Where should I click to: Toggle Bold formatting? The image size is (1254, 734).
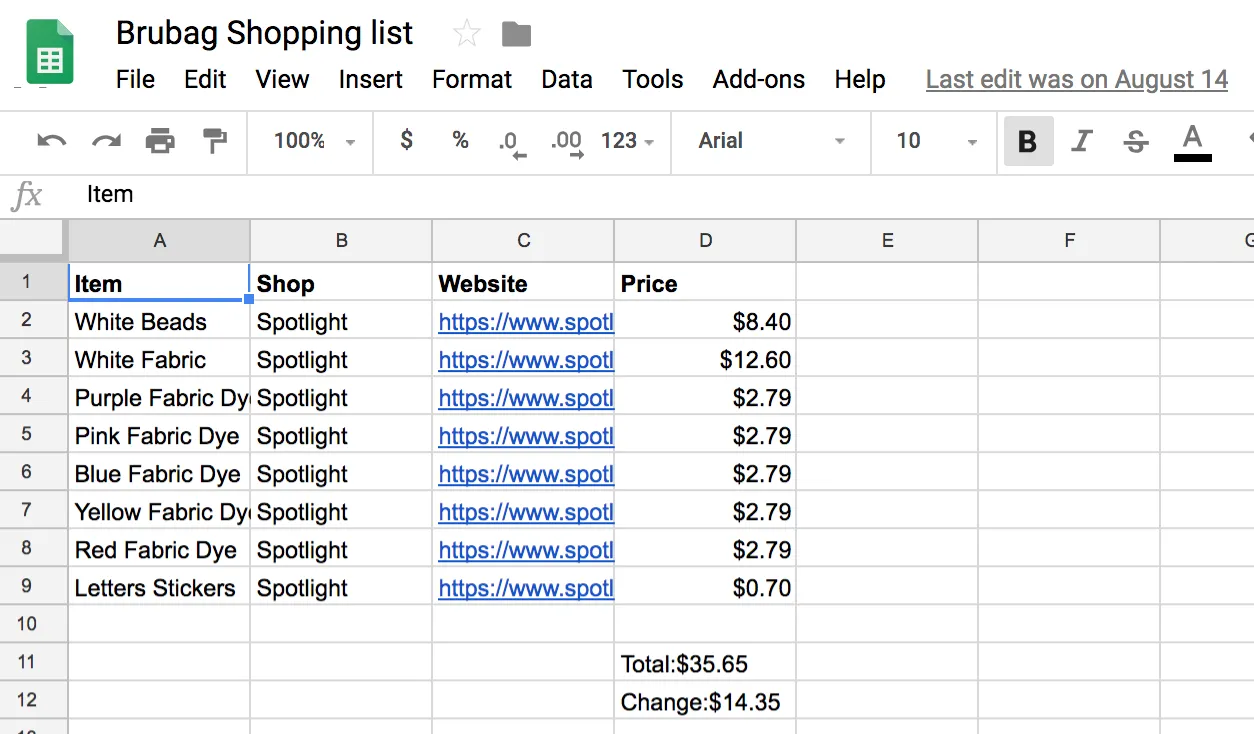[1028, 141]
